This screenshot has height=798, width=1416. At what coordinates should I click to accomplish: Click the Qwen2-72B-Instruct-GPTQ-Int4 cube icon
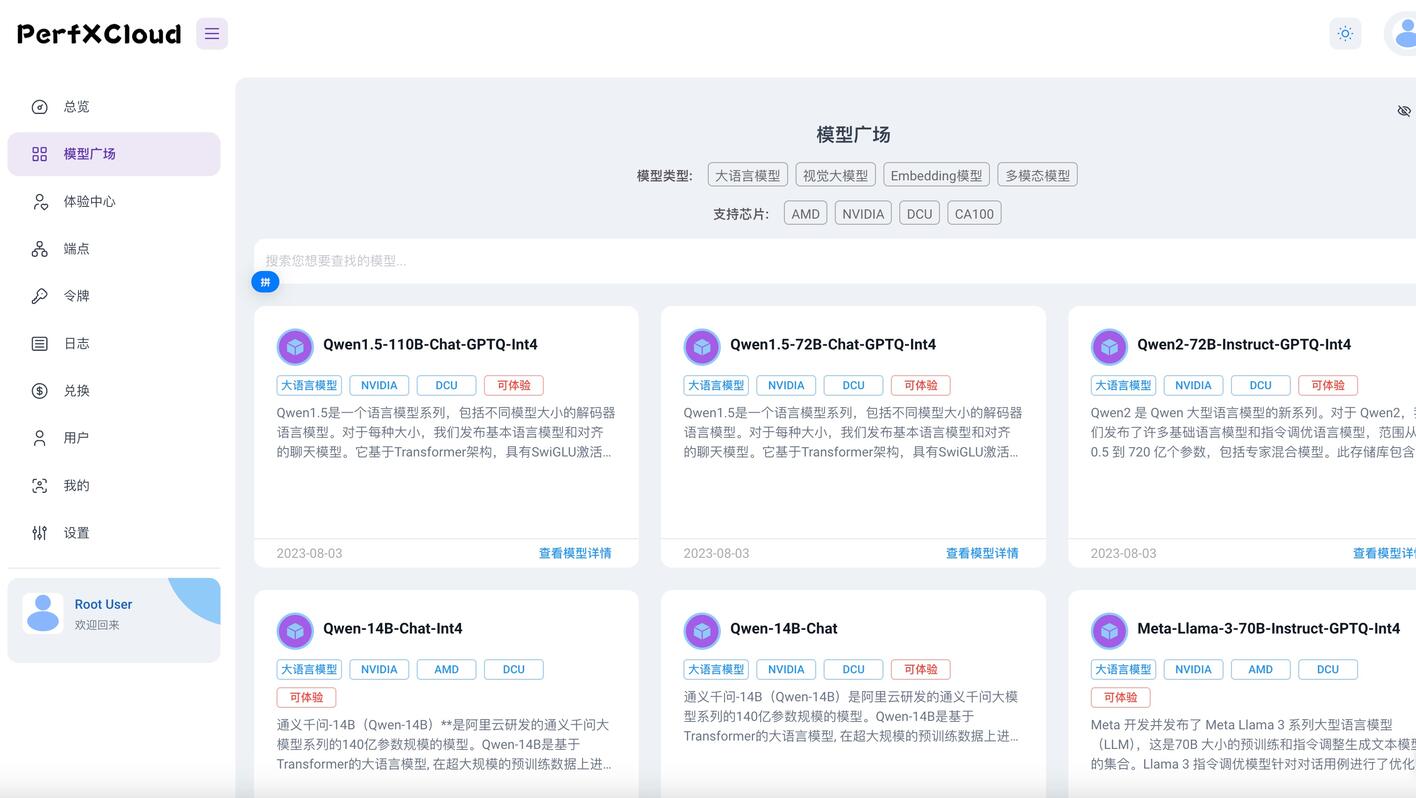click(x=1109, y=347)
